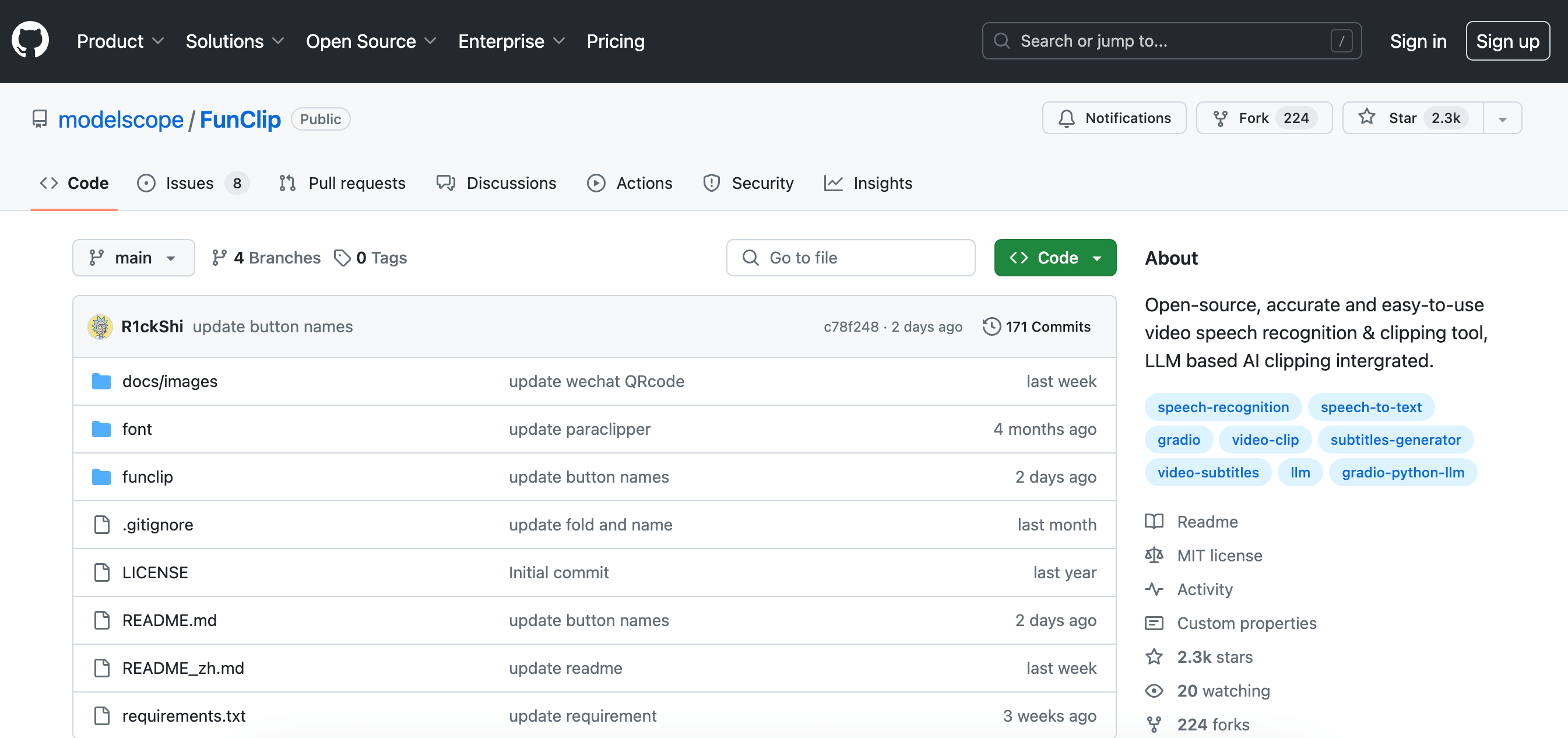Click the font folder icon
This screenshot has height=738, width=1568.
pyautogui.click(x=101, y=429)
